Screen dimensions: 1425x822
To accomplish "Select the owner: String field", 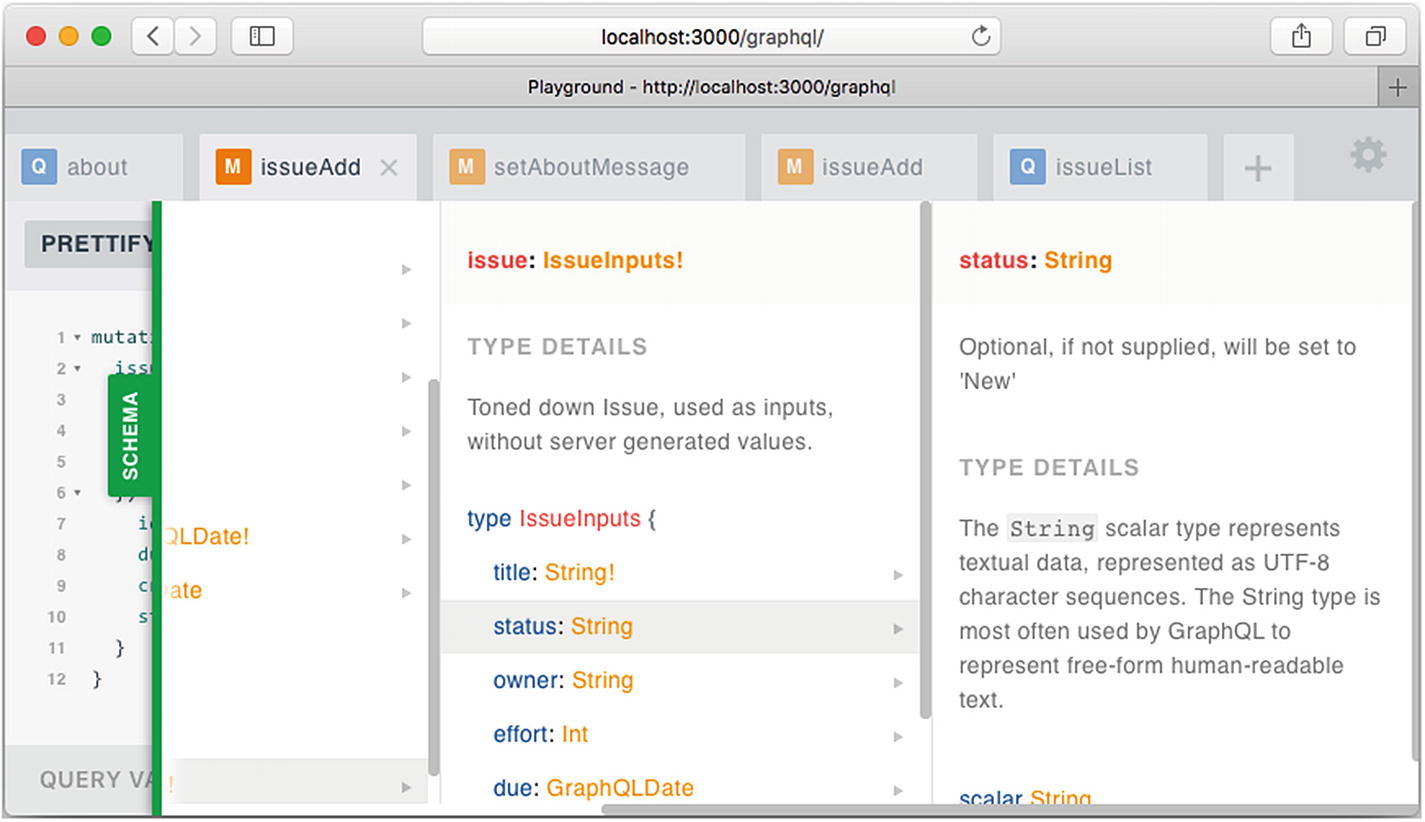I will coord(562,681).
